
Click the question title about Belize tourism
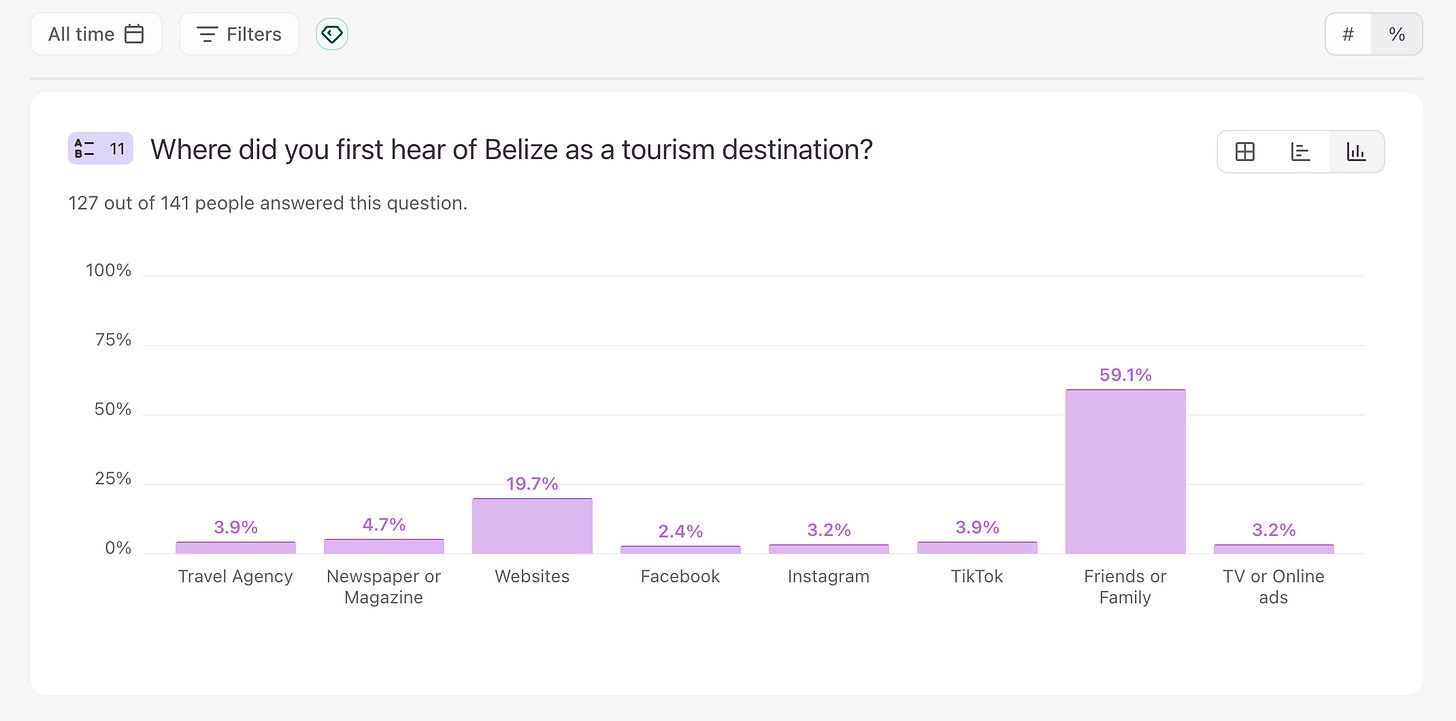[x=511, y=150]
